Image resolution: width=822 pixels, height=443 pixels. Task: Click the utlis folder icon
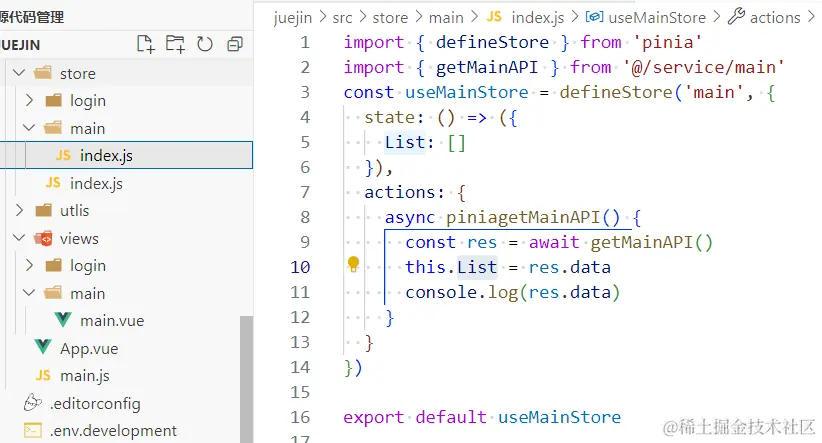click(43, 210)
